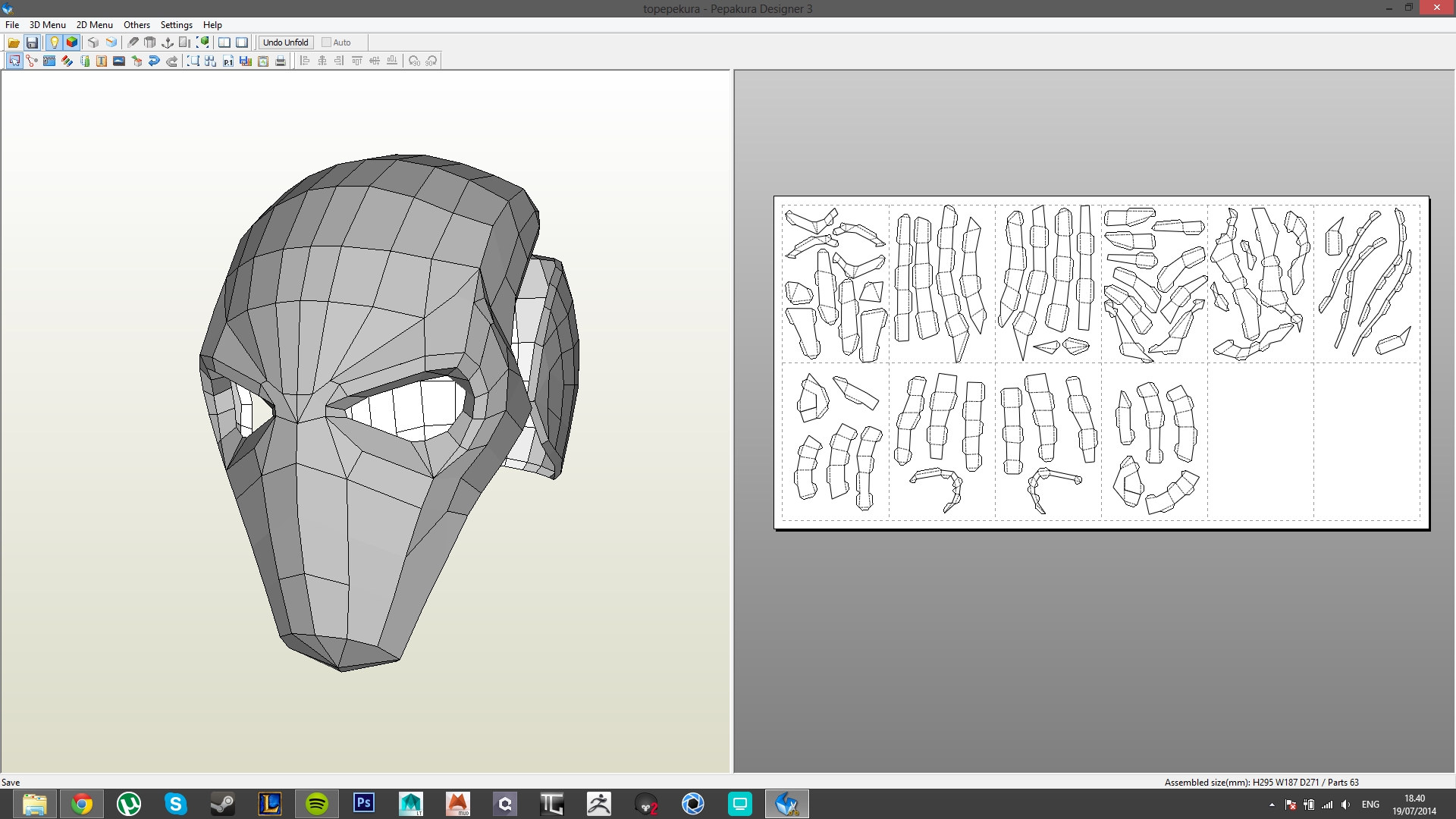Switch to the single pane window layout

tap(242, 42)
